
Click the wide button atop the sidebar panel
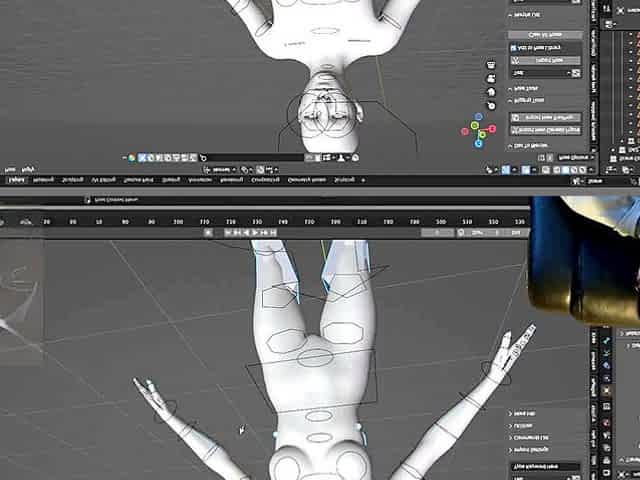click(x=545, y=34)
